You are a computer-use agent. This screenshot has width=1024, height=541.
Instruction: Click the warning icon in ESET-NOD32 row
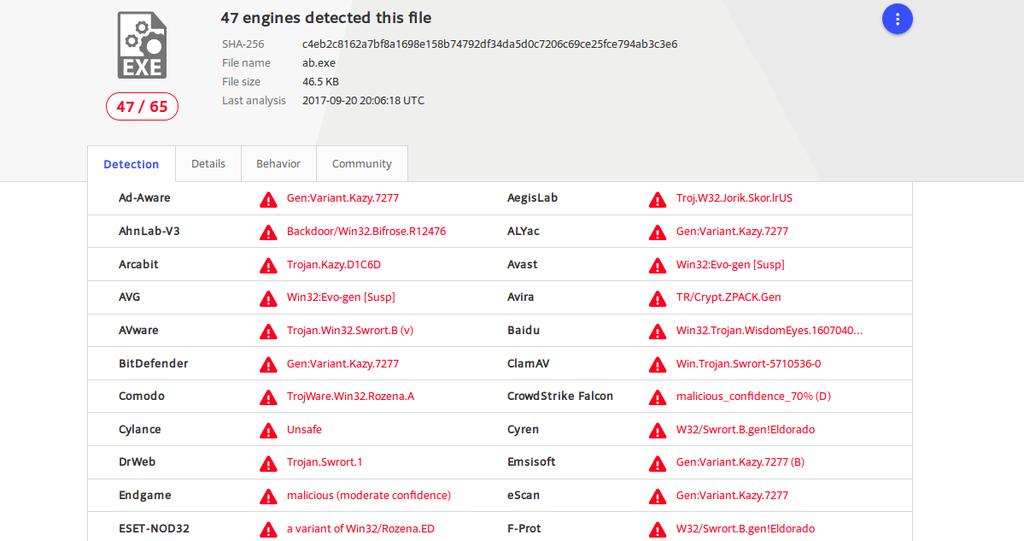(268, 529)
